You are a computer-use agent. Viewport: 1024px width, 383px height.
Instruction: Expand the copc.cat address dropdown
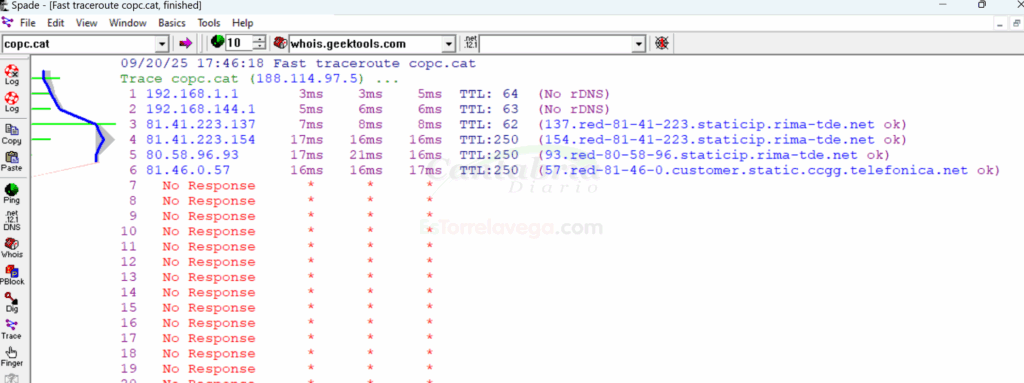pos(163,44)
